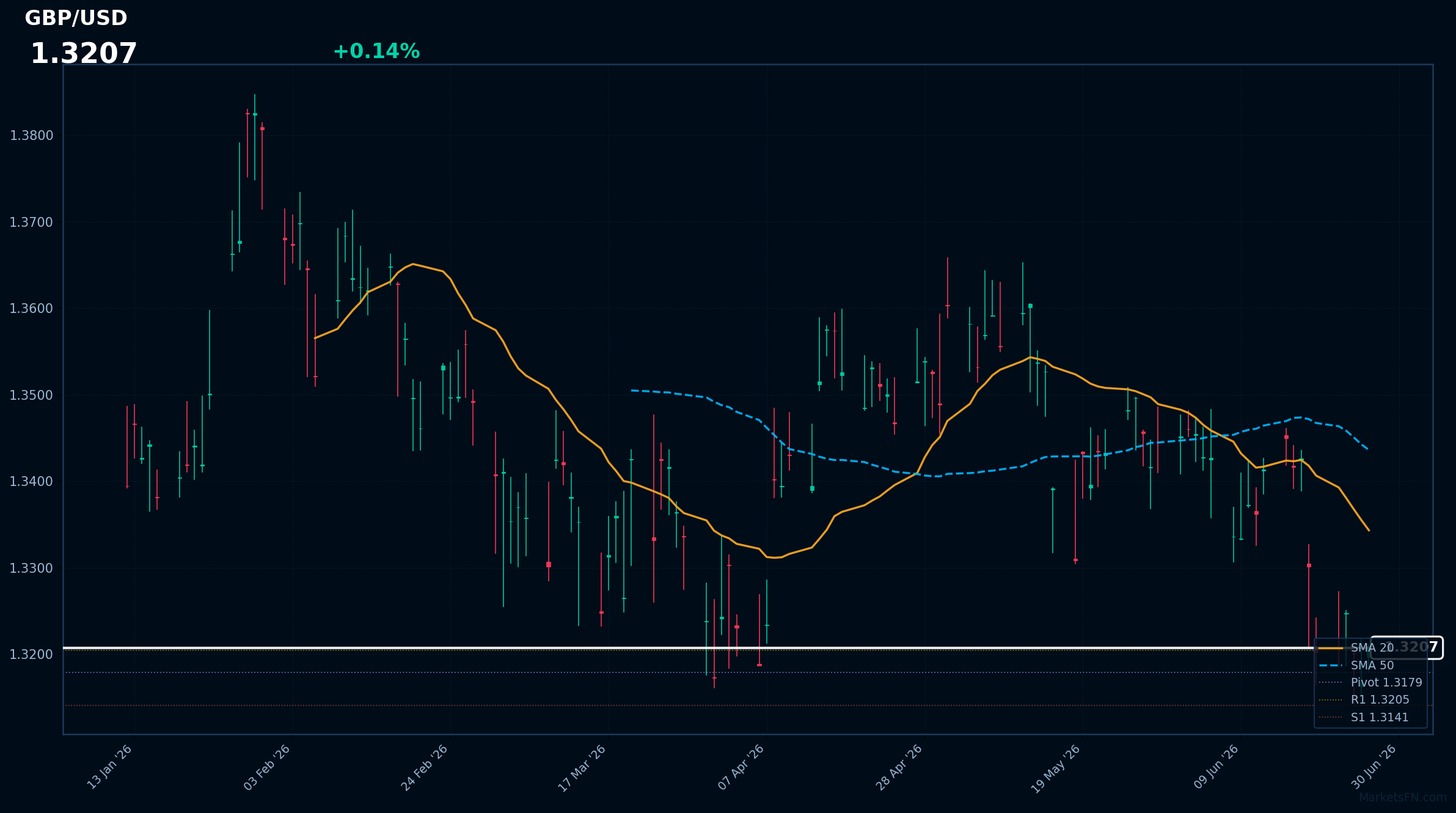Choose the S1 1.3141 legend entry
Screen dimensions: 1456x813
[1364, 718]
